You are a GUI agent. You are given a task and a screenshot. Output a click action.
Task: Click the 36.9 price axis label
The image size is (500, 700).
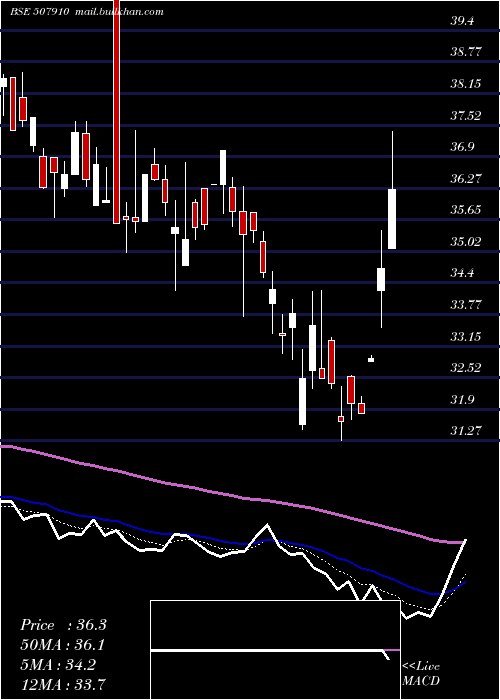coord(462,146)
